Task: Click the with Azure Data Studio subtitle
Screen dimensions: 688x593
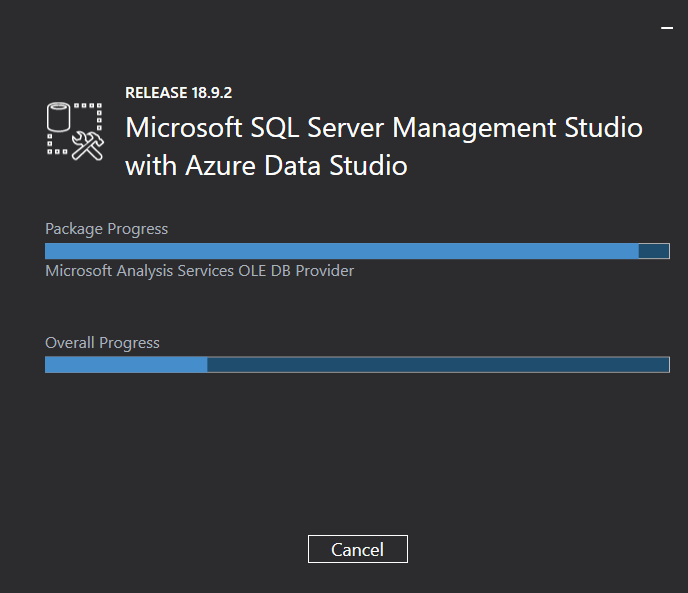Action: 266,165
